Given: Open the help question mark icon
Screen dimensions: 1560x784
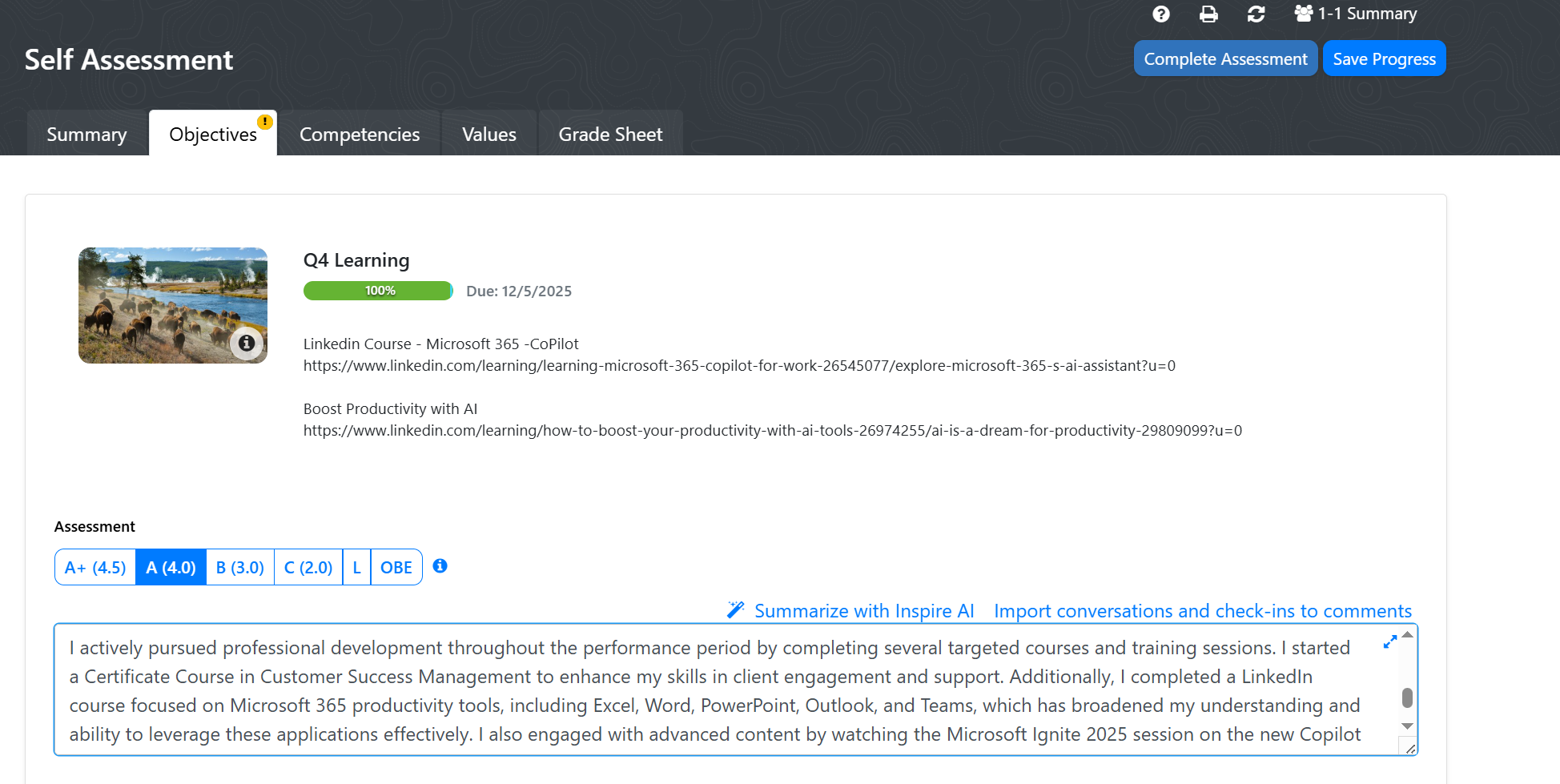Looking at the screenshot, I should click(x=1160, y=14).
